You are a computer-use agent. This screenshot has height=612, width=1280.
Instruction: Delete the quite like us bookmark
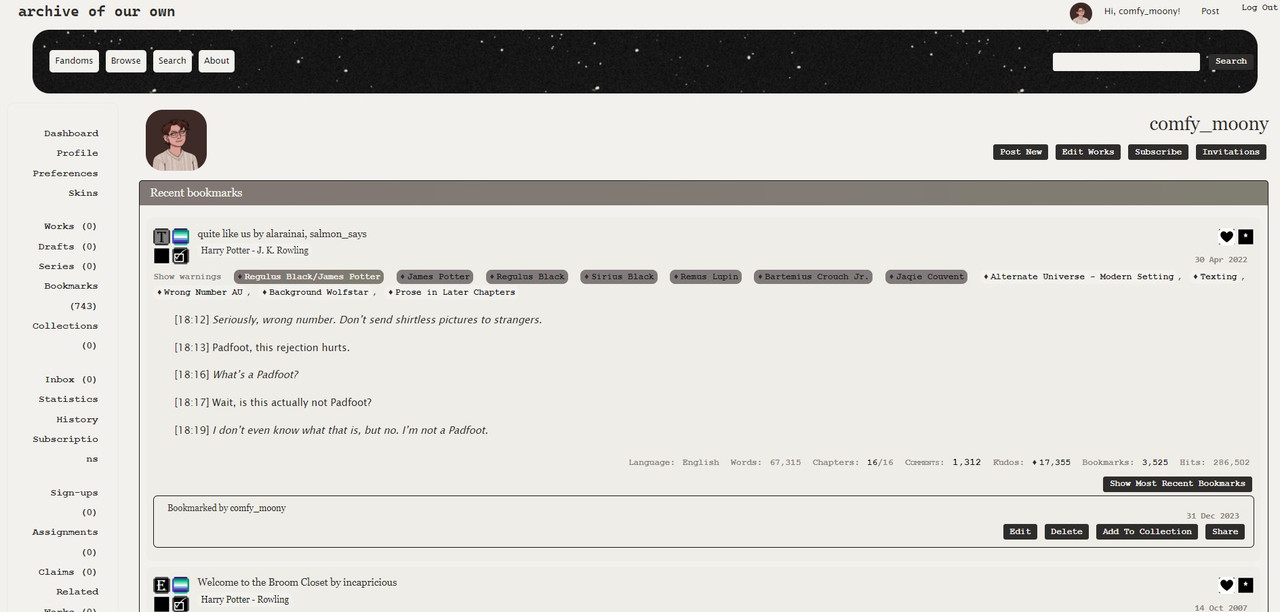click(1066, 532)
